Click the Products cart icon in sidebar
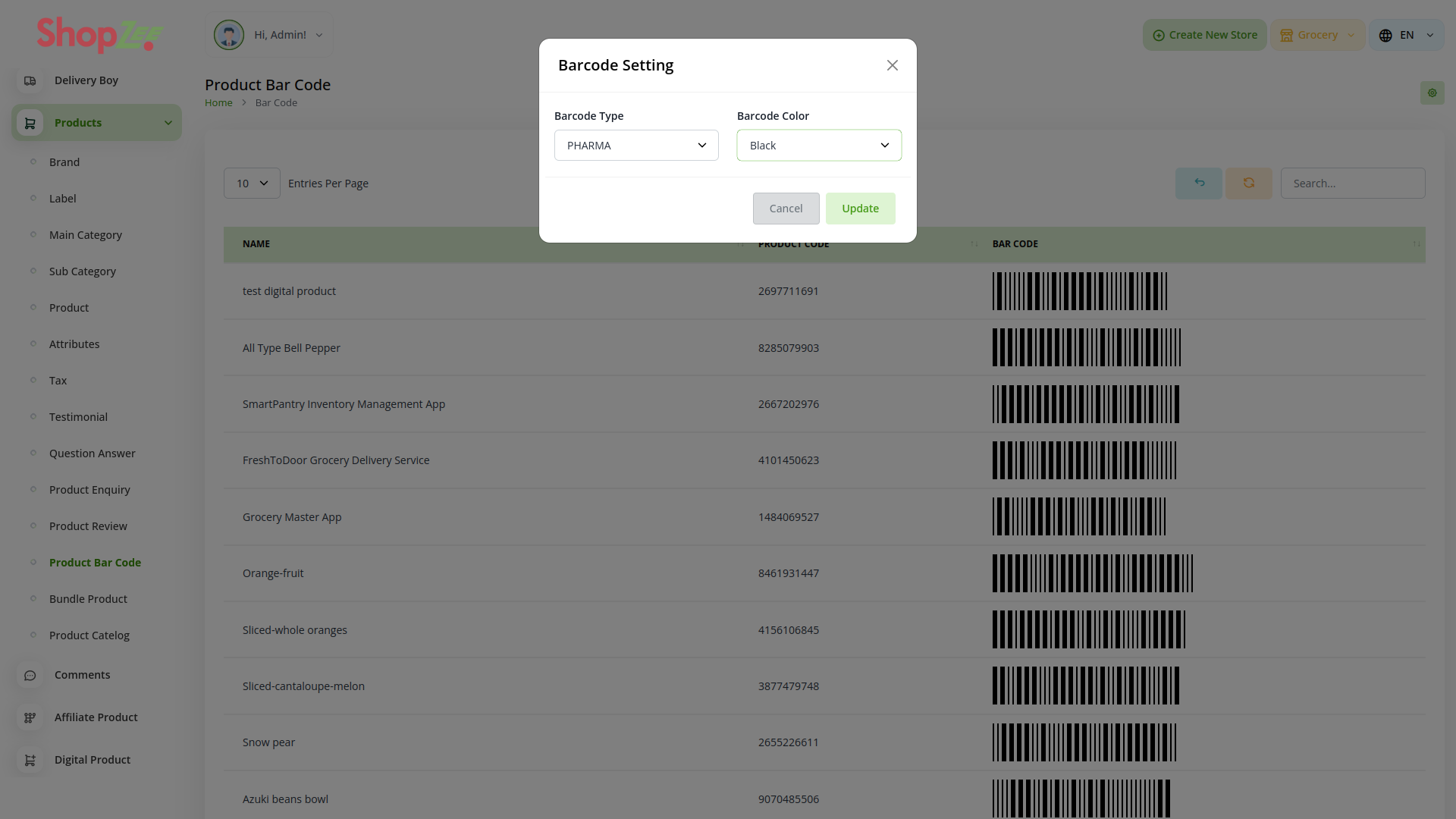This screenshot has width=1456, height=819. [x=30, y=123]
